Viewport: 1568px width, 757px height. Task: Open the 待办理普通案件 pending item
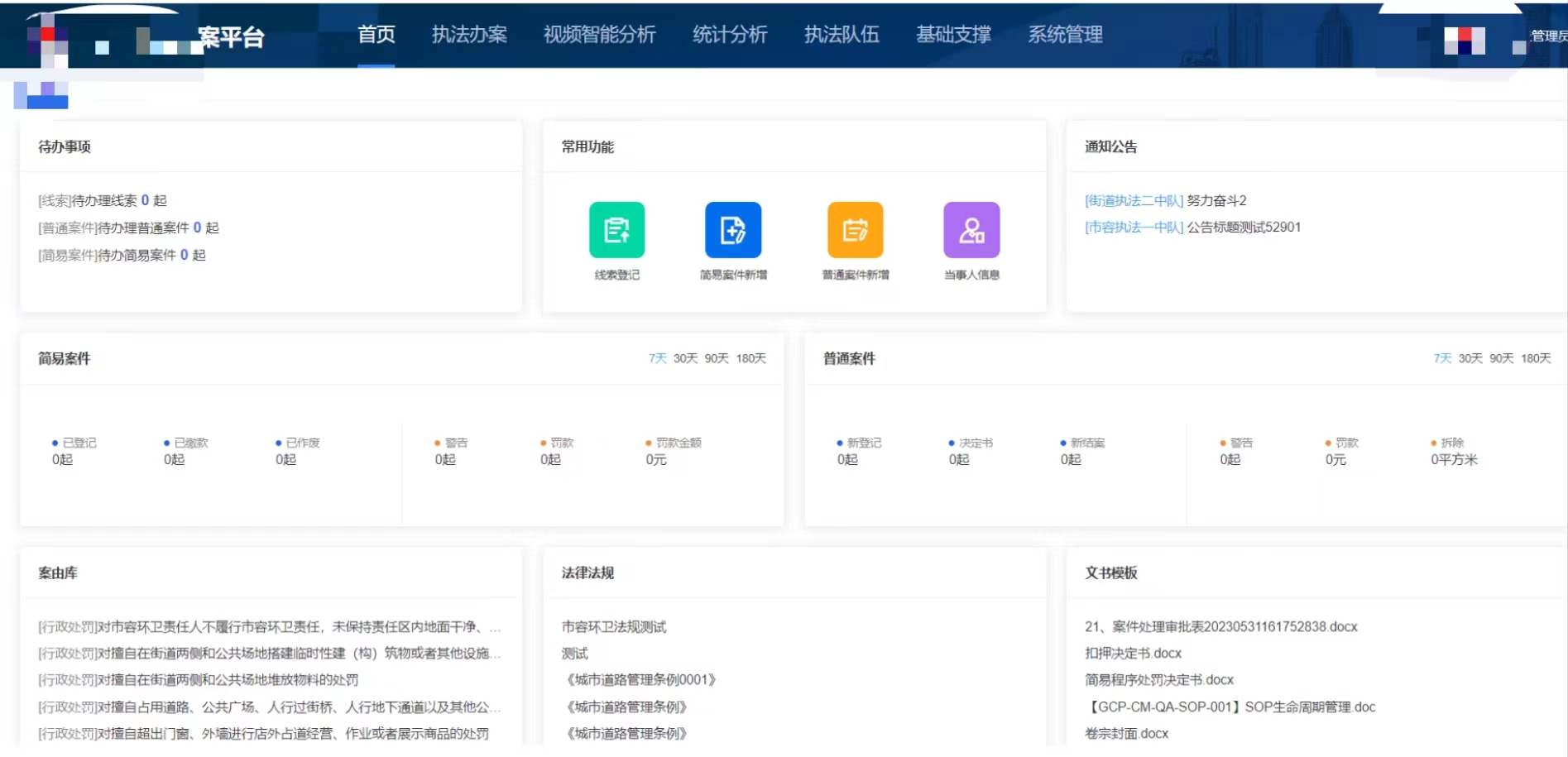click(x=128, y=228)
